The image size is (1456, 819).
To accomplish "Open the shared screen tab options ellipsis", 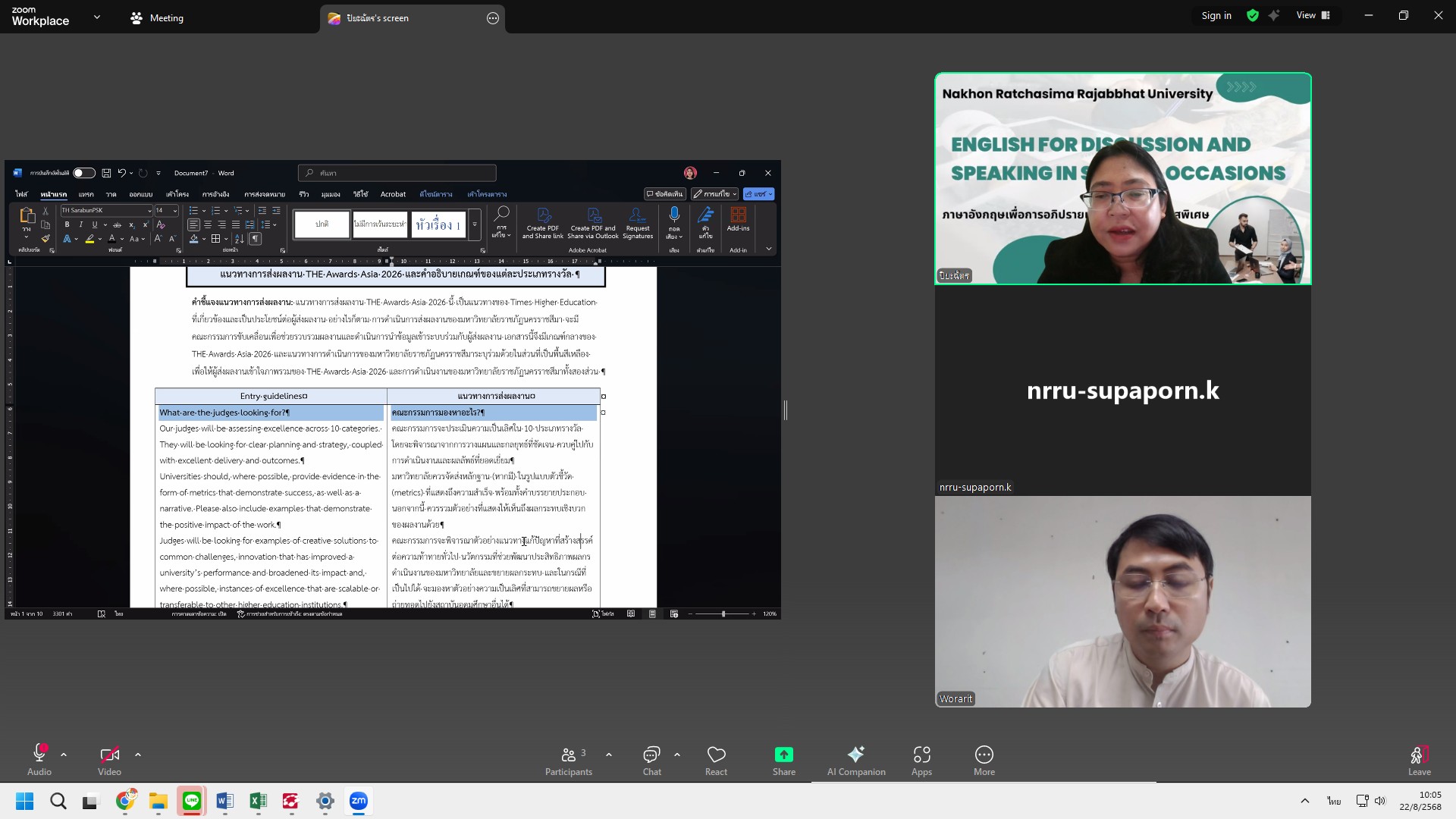I will pyautogui.click(x=493, y=18).
